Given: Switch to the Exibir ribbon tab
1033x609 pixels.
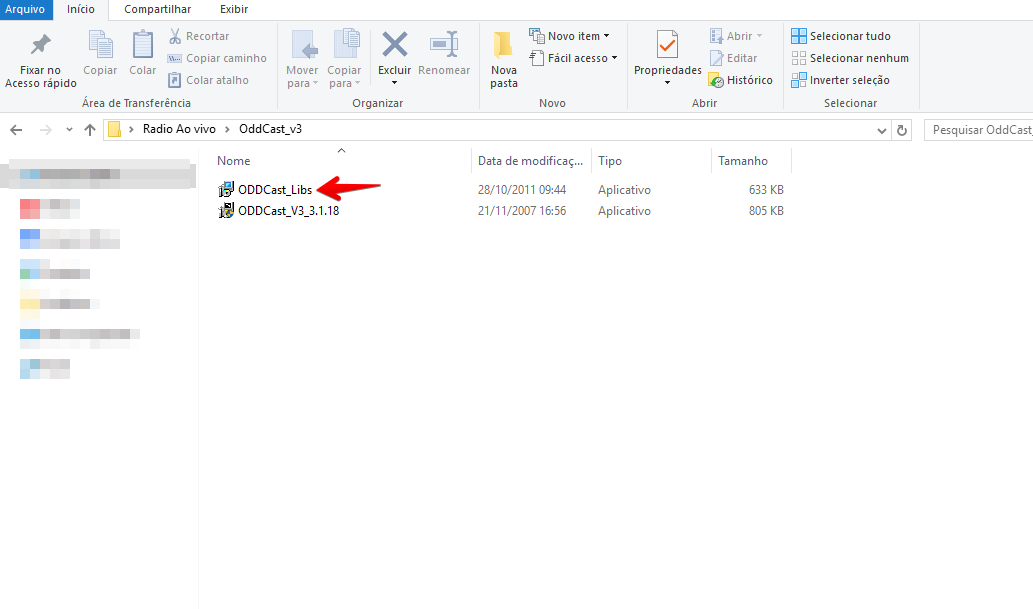Looking at the screenshot, I should coord(234,9).
